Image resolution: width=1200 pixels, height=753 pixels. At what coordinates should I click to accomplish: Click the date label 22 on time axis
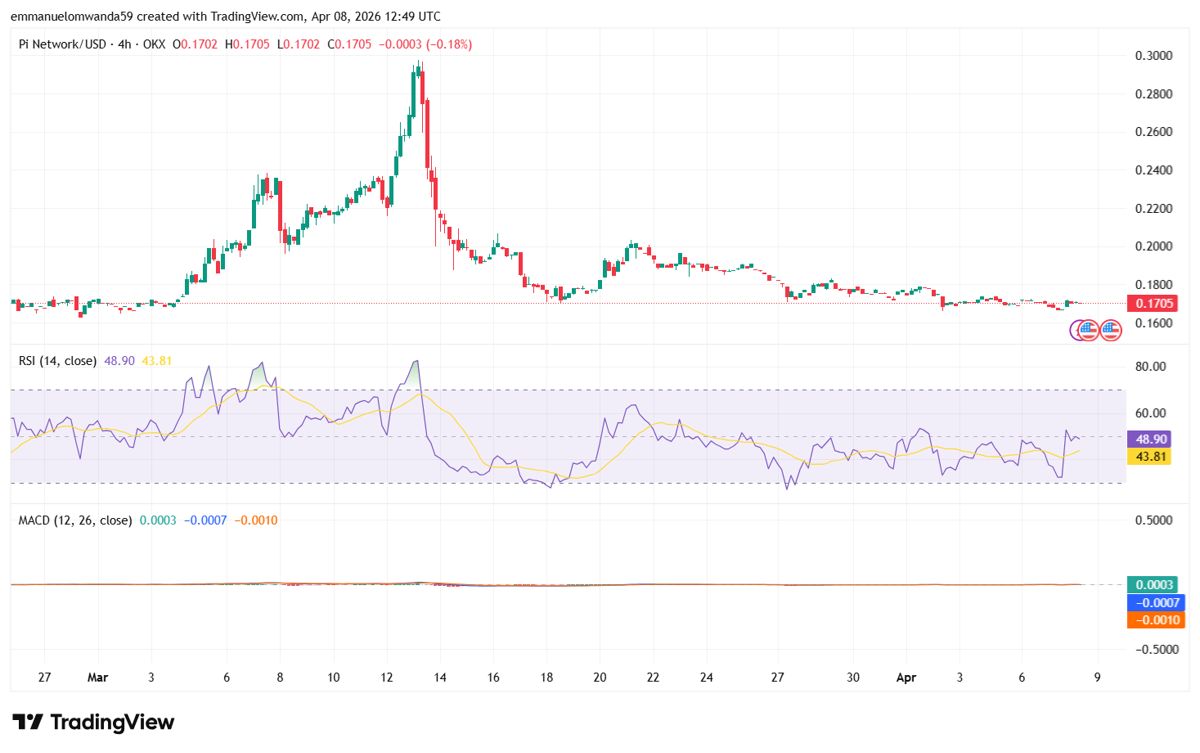(652, 677)
